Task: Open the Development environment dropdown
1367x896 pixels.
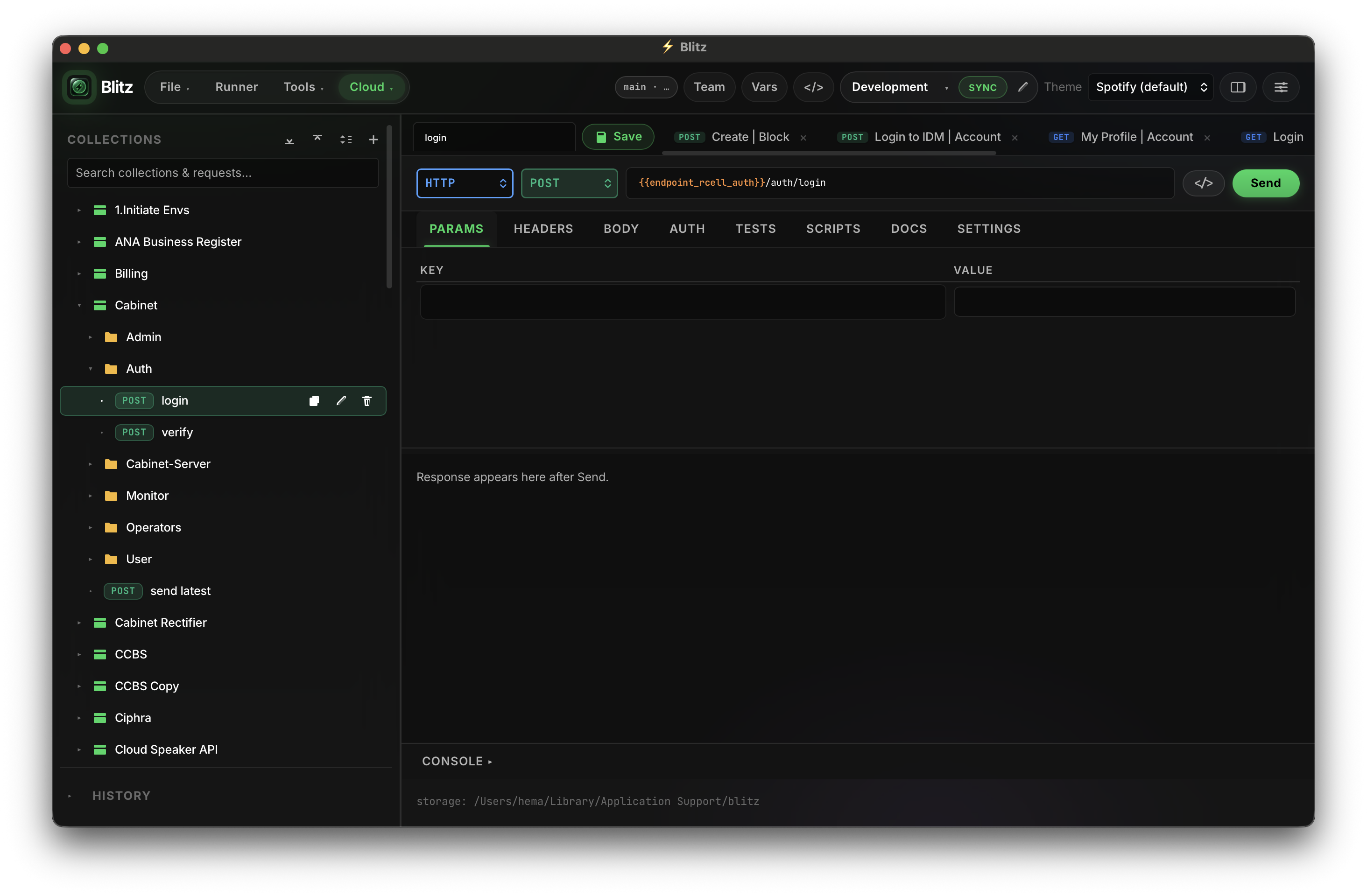Action: (x=900, y=87)
